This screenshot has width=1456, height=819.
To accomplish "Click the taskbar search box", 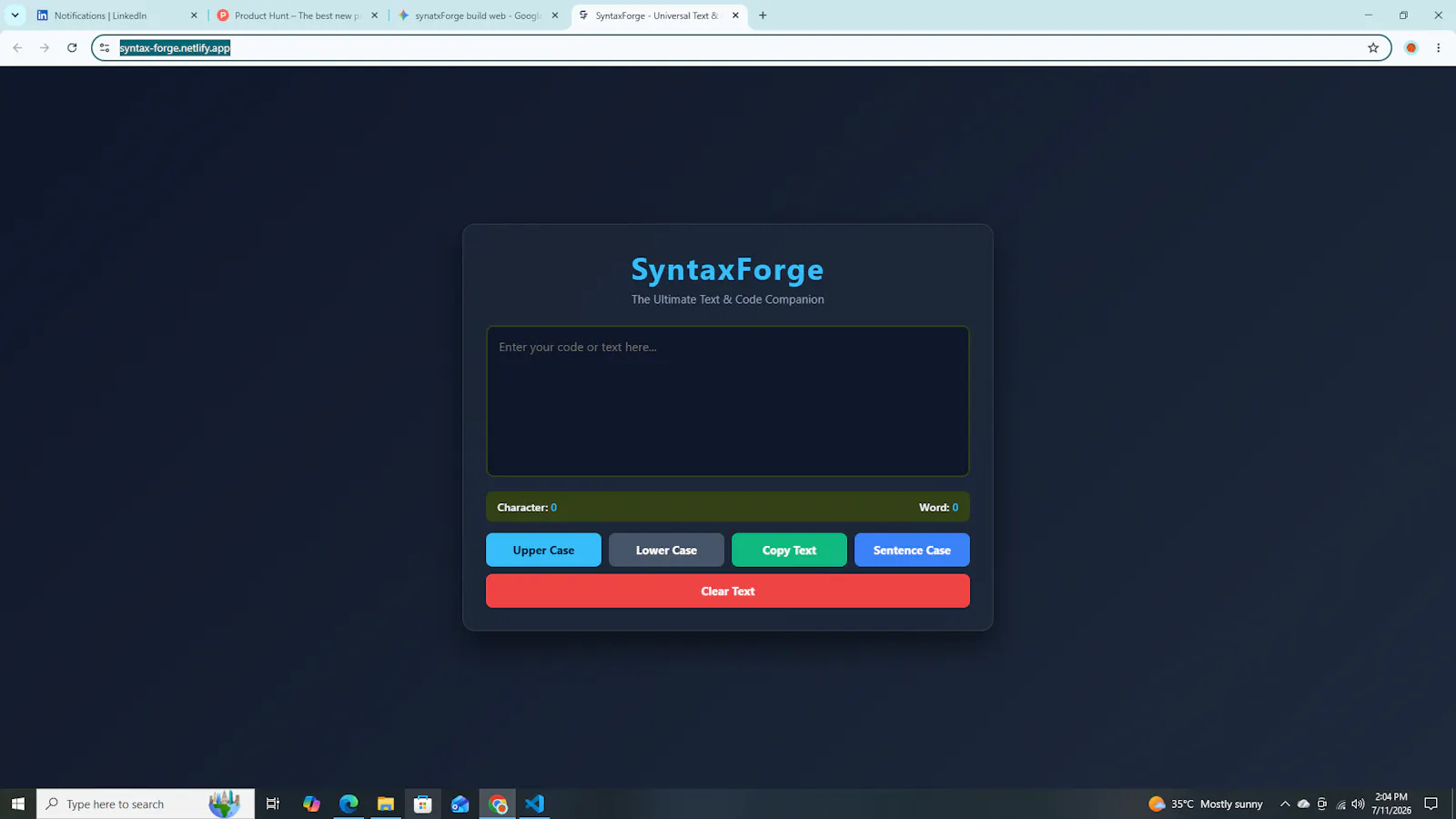I will tap(146, 804).
